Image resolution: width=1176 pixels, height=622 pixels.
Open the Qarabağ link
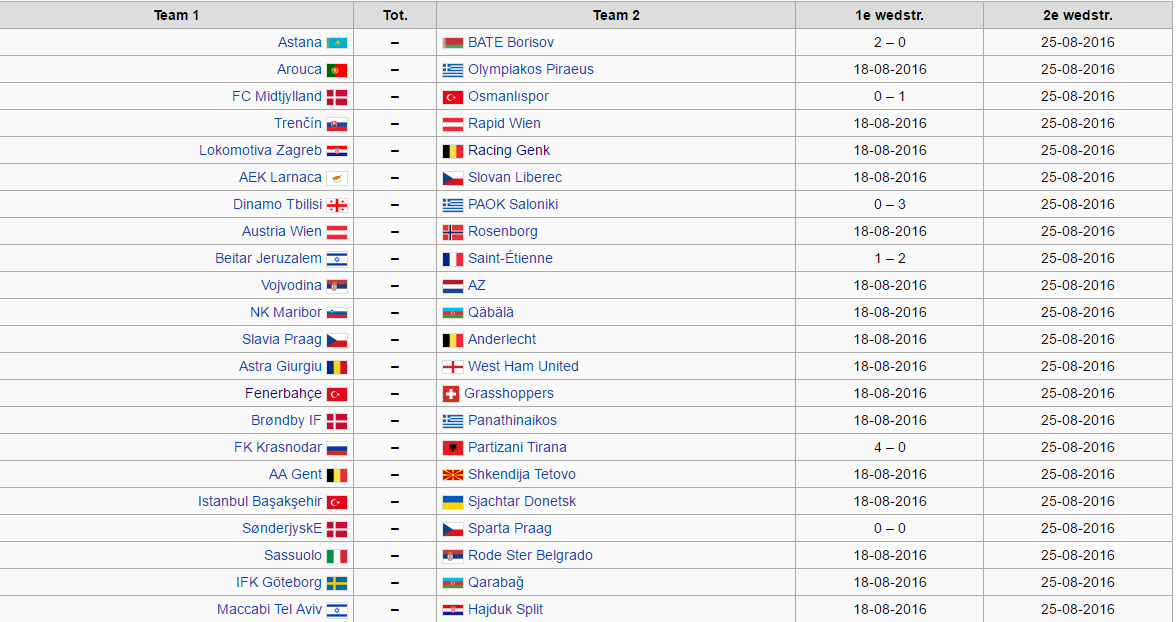[496, 583]
